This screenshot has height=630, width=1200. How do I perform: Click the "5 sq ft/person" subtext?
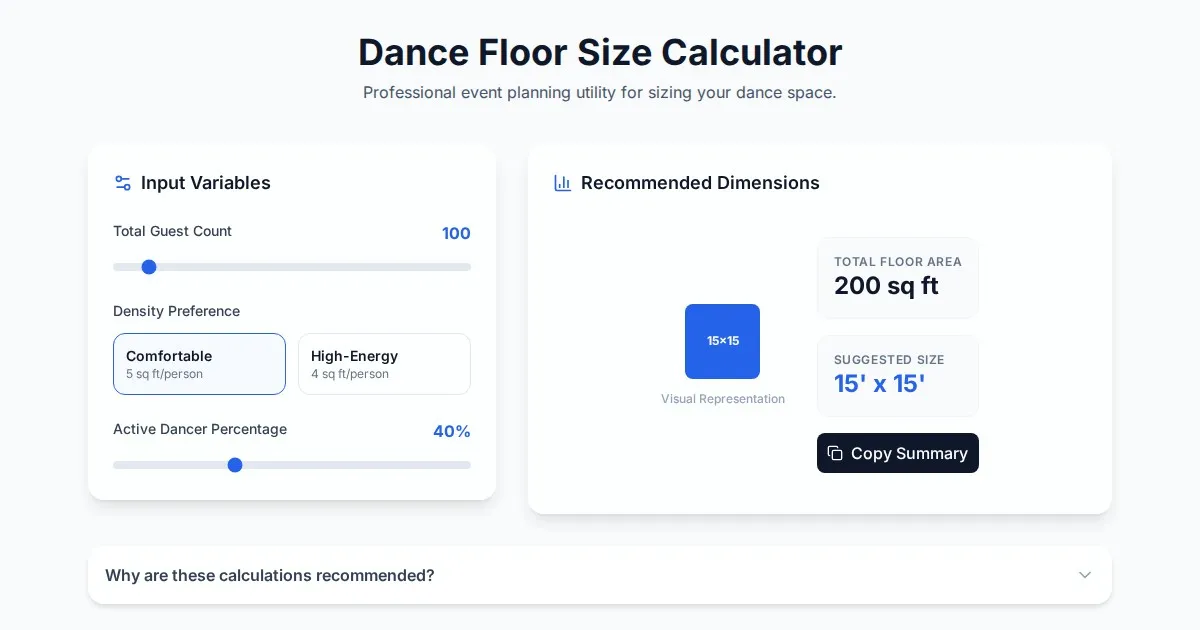(x=164, y=374)
